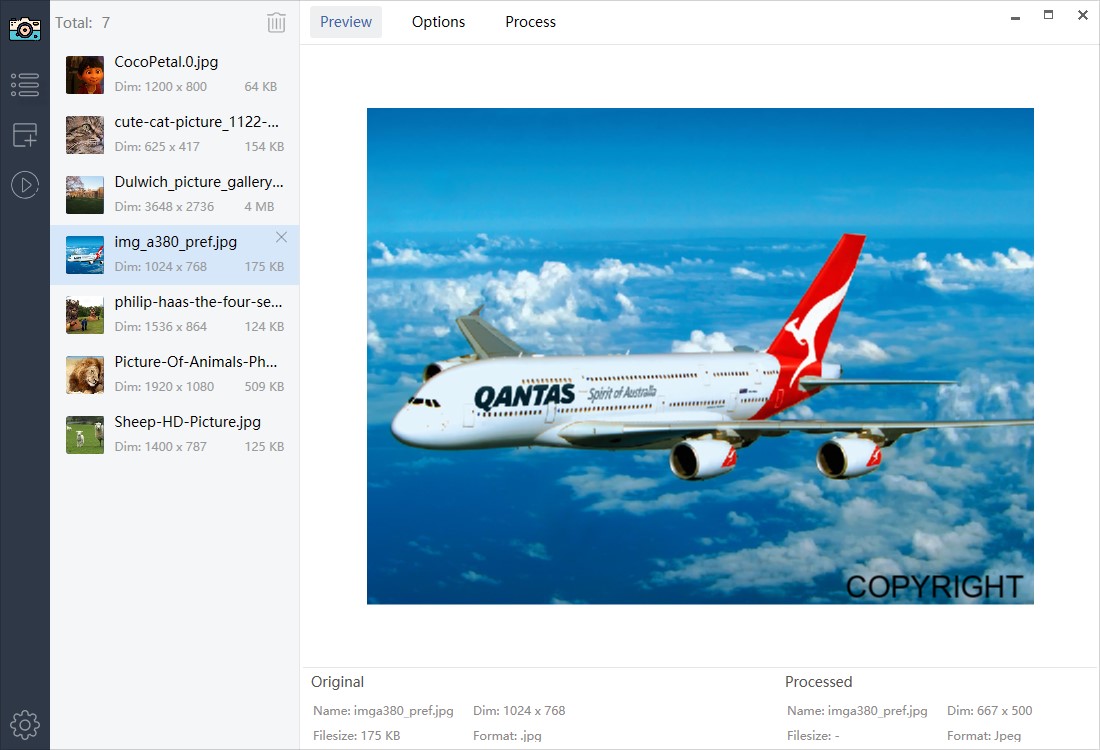Click the Original Dim: 1024 x 768 value

(519, 711)
